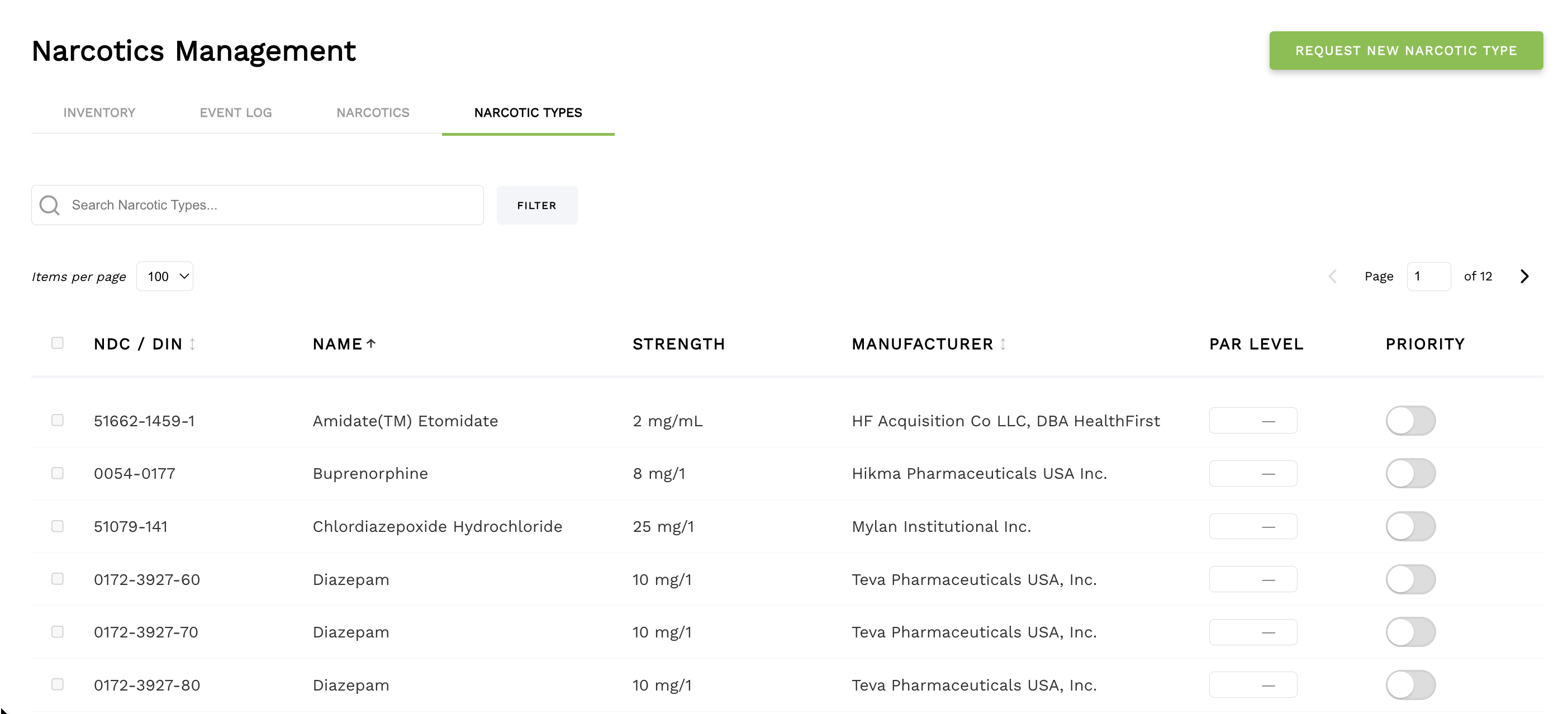This screenshot has height=714, width=1568.
Task: Check the Amidate(TM) Etomidate row checkbox
Action: click(x=57, y=420)
